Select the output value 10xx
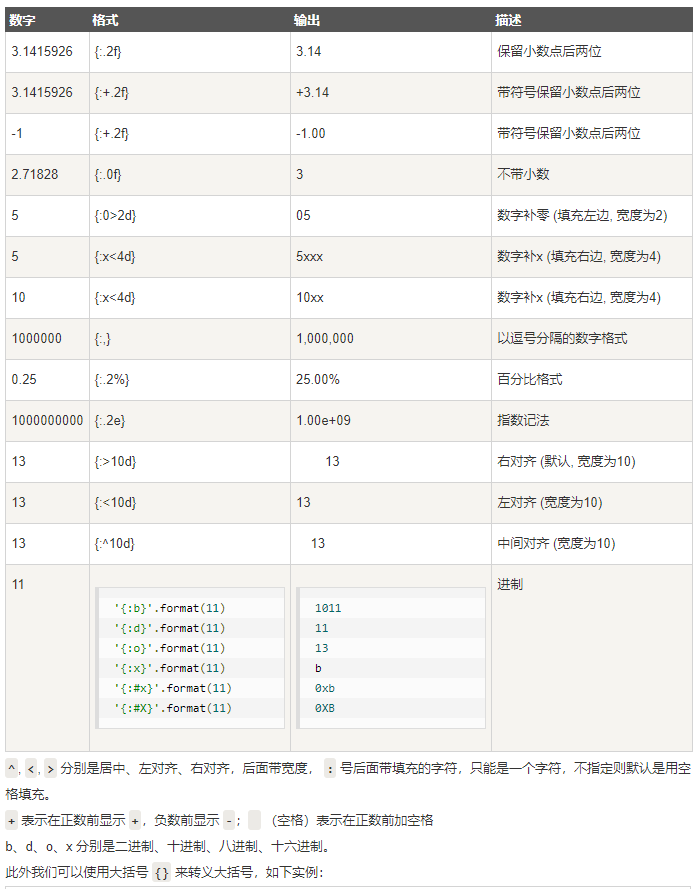Image resolution: width=700 pixels, height=889 pixels. click(x=310, y=298)
